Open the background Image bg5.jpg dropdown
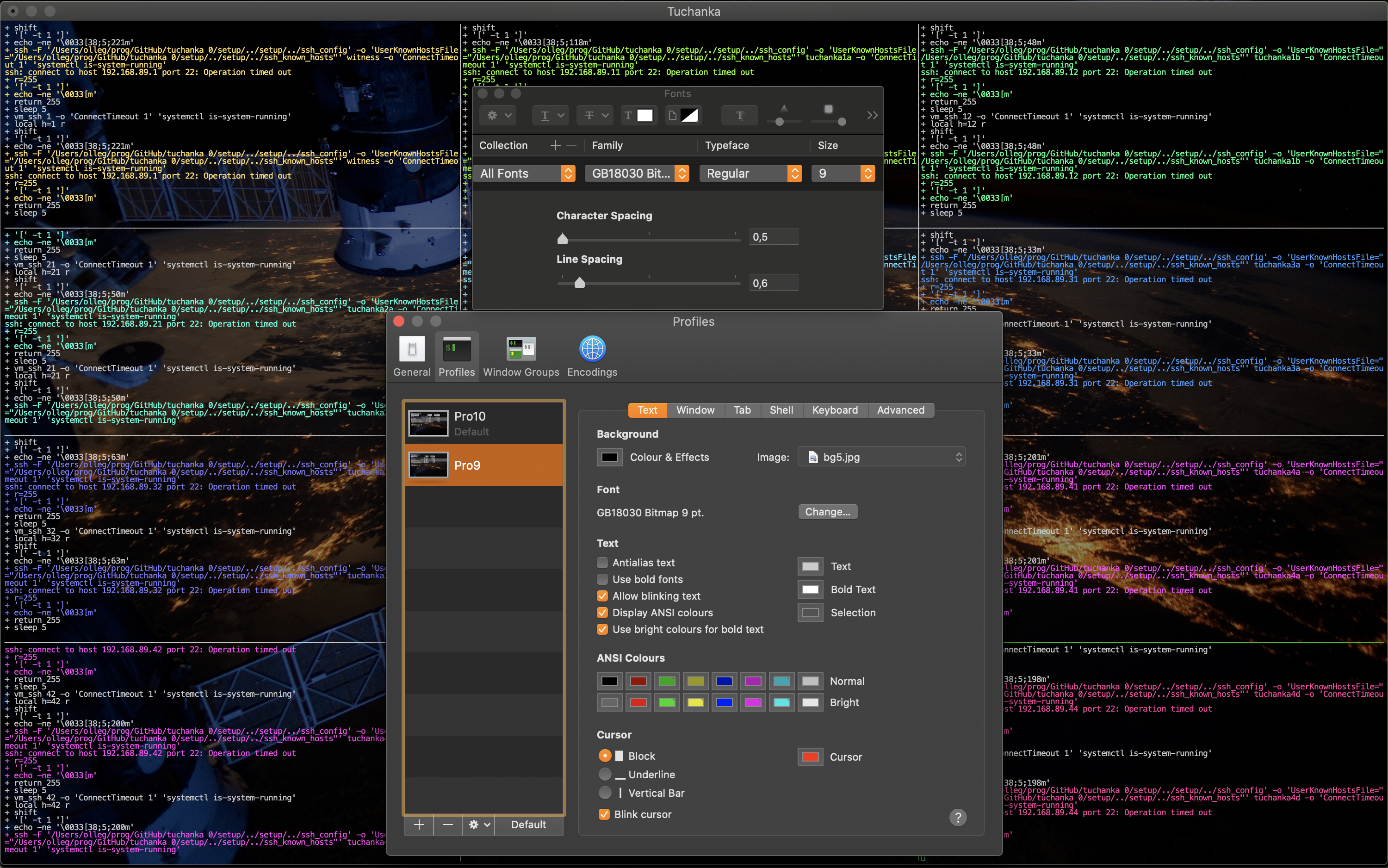Image resolution: width=1388 pixels, height=868 pixels. click(881, 457)
